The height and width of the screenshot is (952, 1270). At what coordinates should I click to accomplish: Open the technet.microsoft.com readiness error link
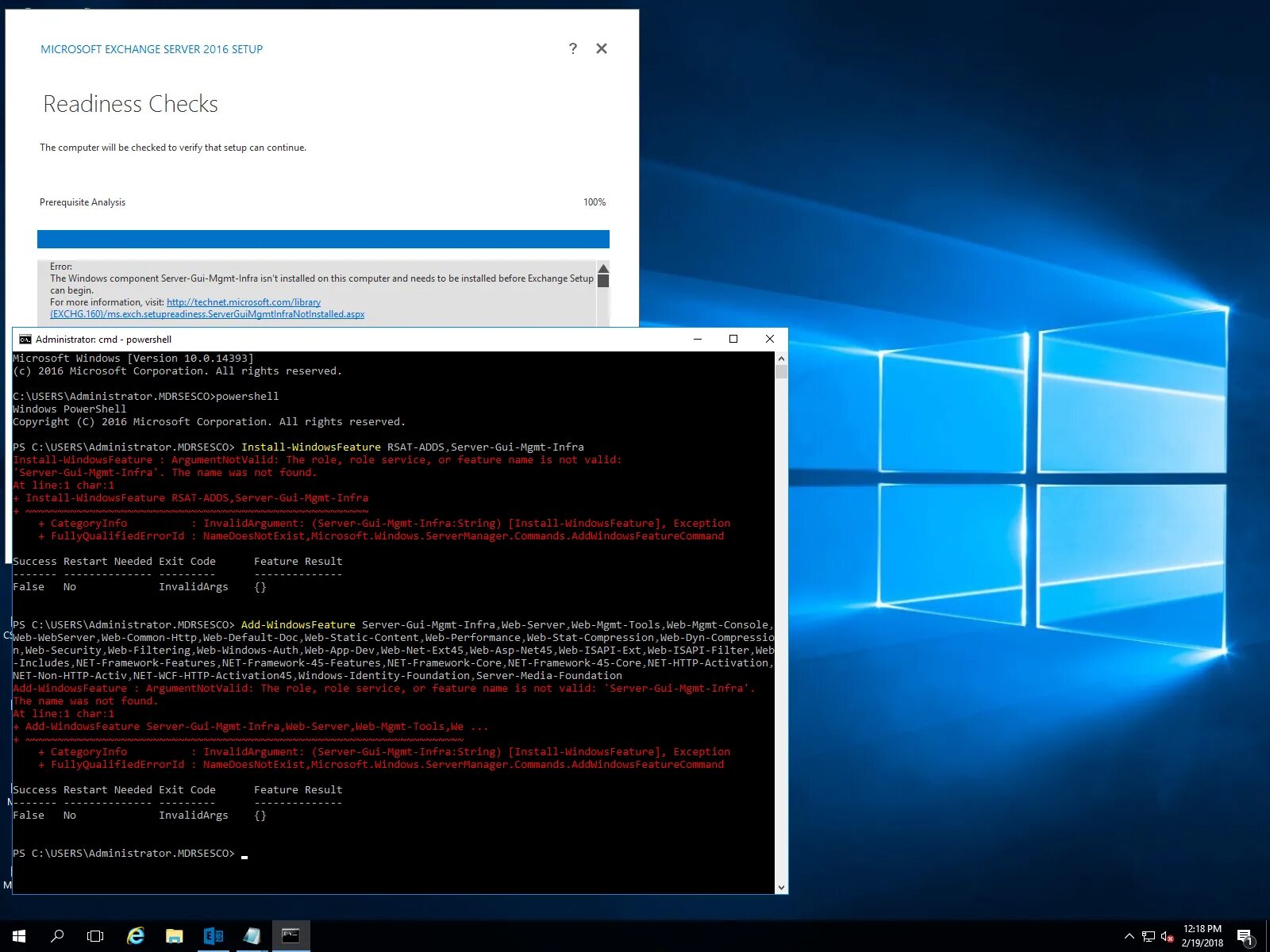(243, 302)
